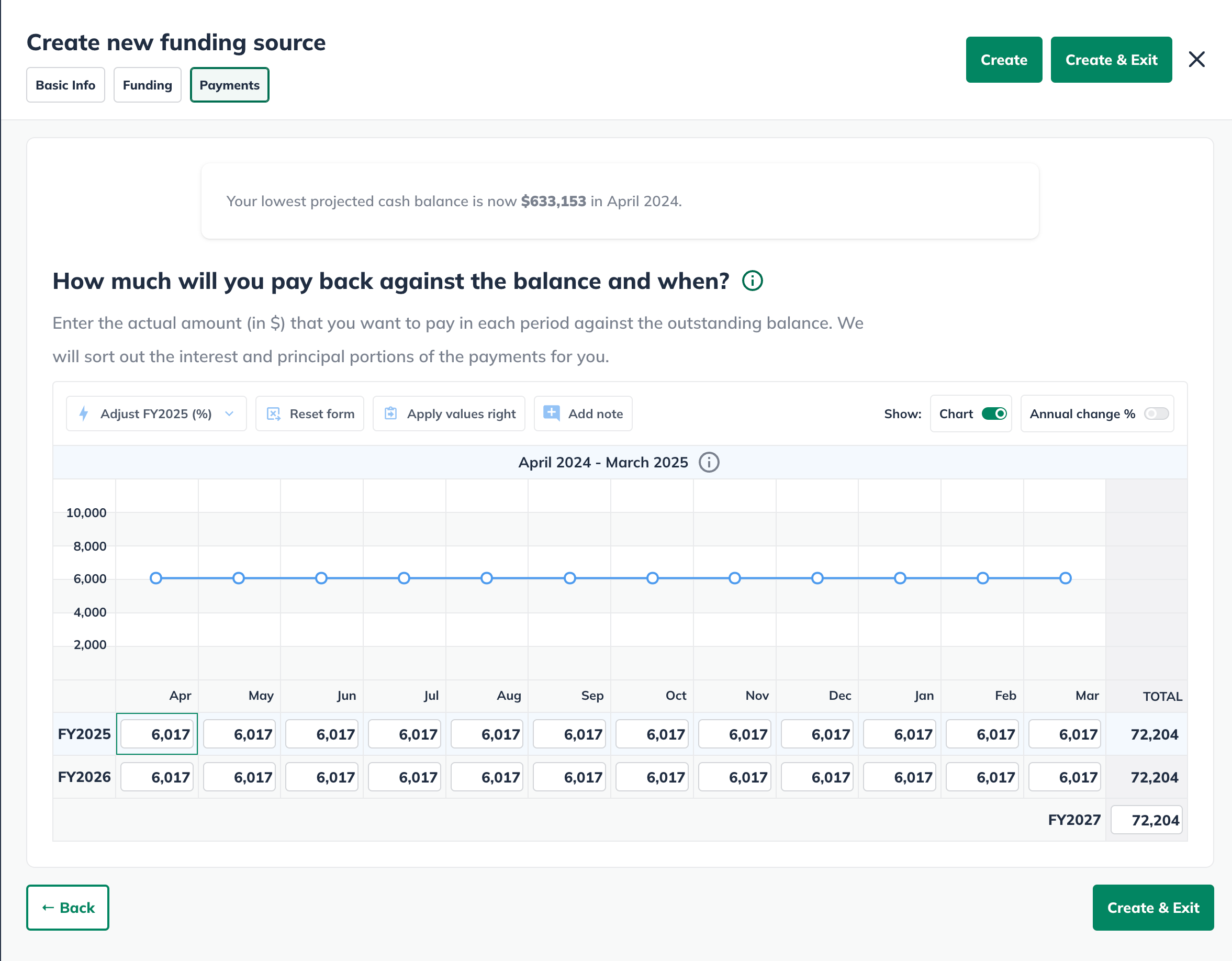The height and width of the screenshot is (961, 1232).
Task: Click the FY2026 Nov payment field
Action: pyautogui.click(x=734, y=776)
